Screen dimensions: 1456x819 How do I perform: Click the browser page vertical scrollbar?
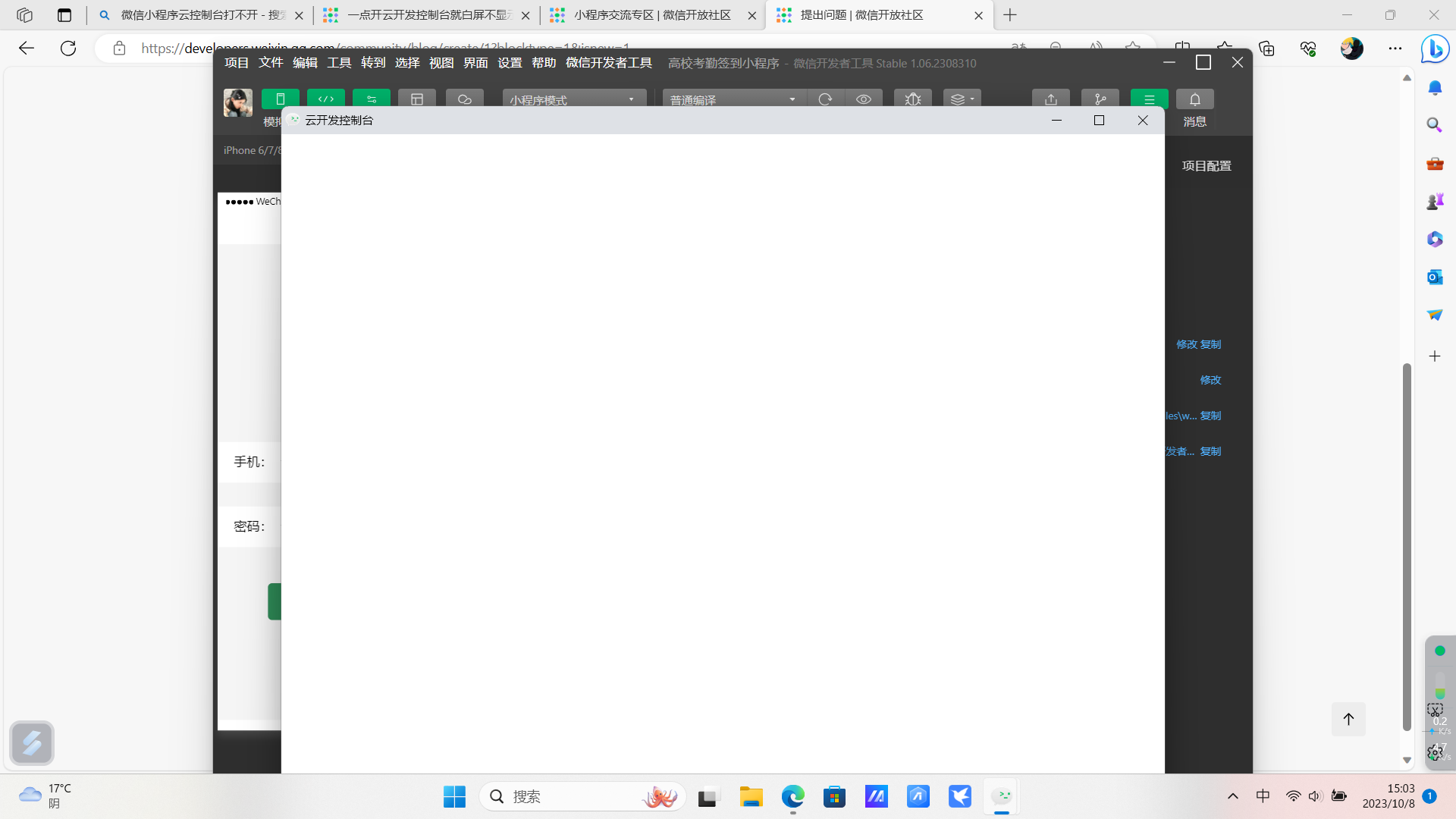[1407, 546]
